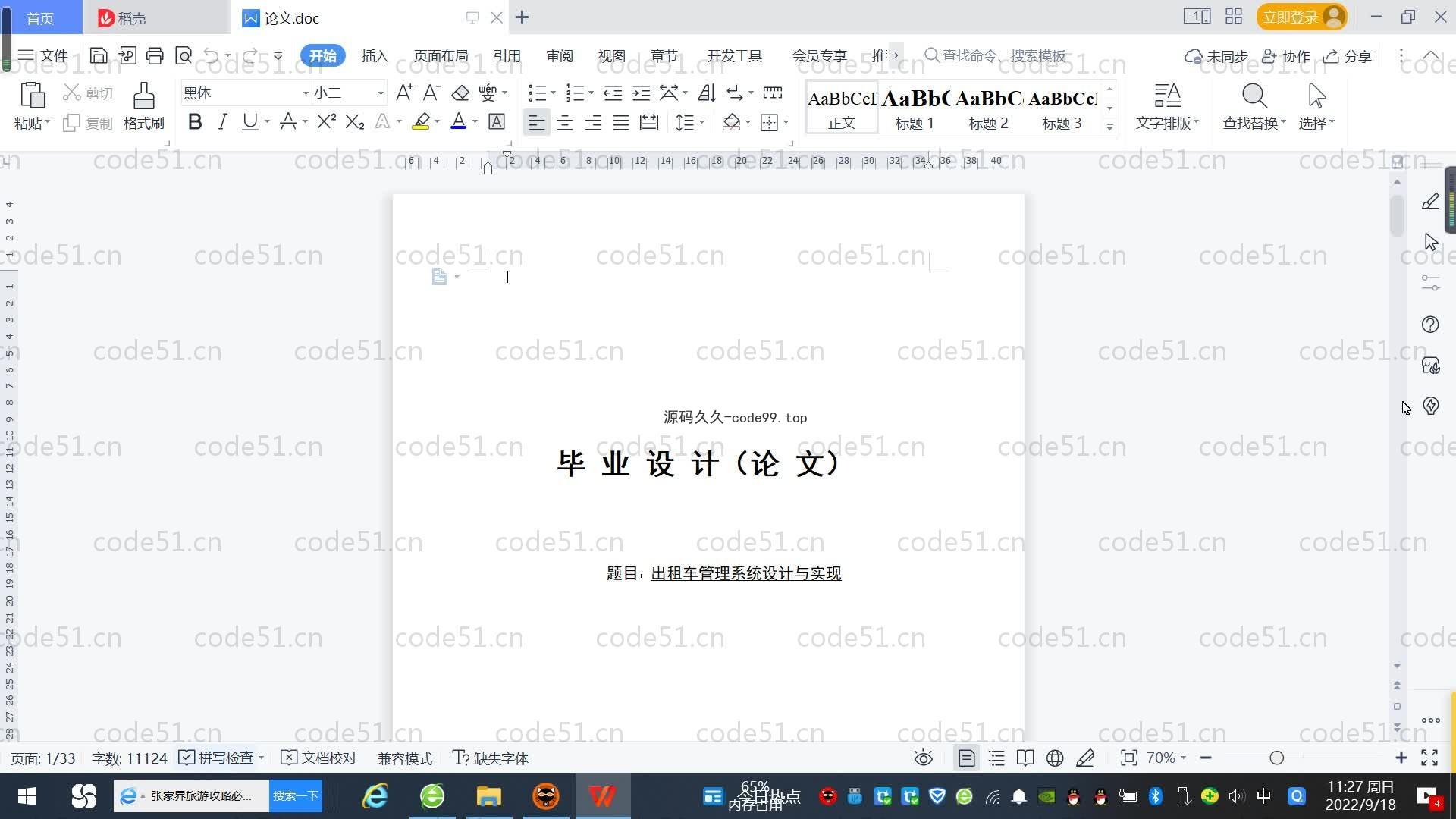Image resolution: width=1456 pixels, height=819 pixels.
Task: Click the 分享 Share button
Action: tap(1348, 56)
